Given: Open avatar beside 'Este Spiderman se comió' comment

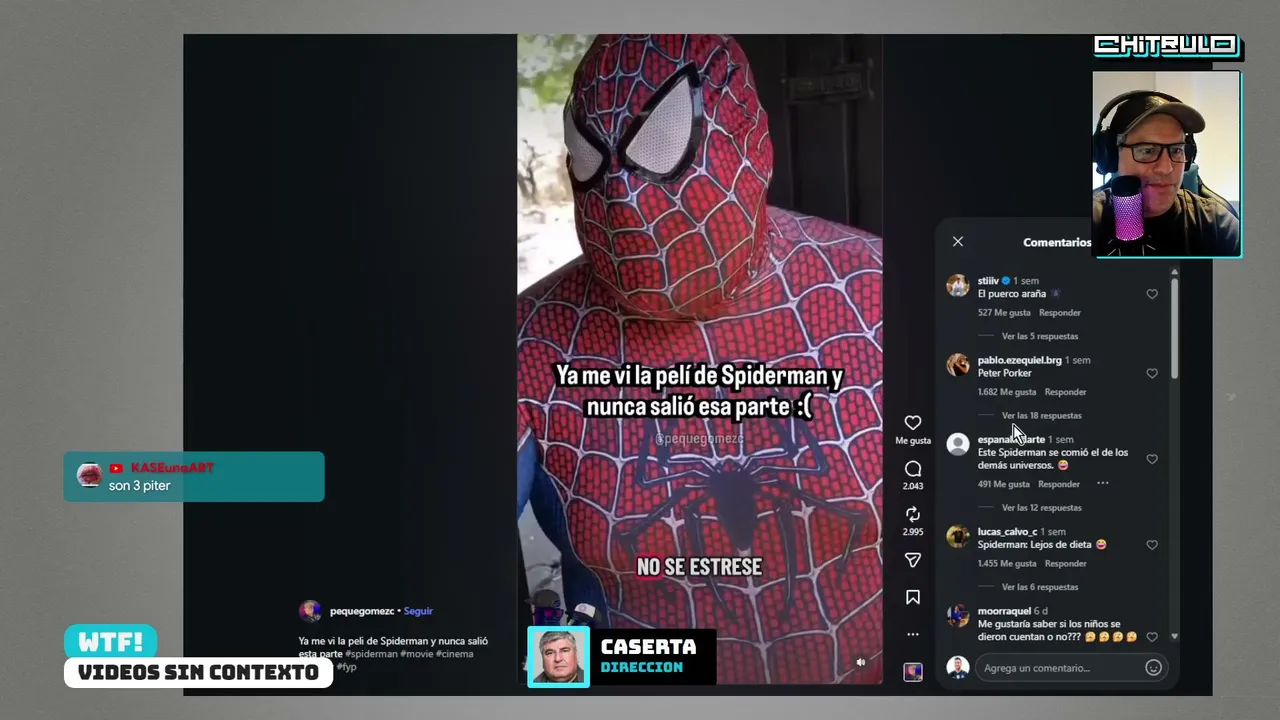Looking at the screenshot, I should 958,444.
